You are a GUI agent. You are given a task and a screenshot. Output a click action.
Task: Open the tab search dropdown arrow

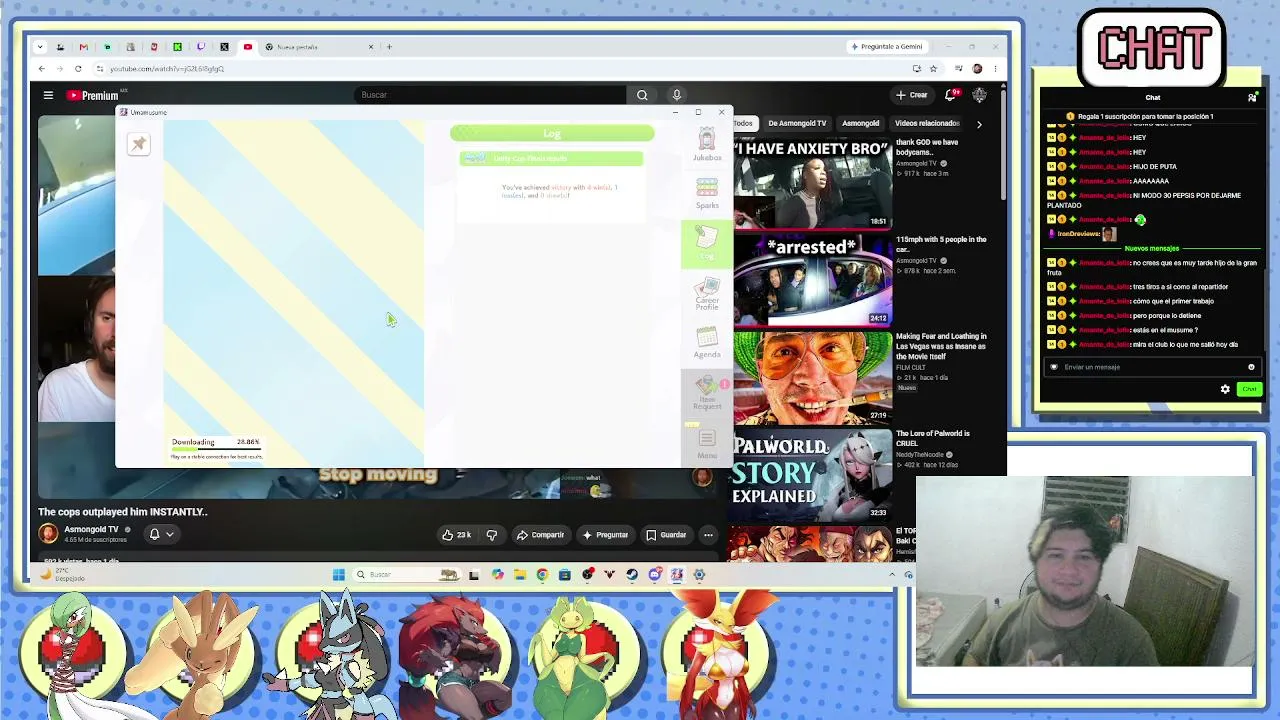(x=40, y=47)
